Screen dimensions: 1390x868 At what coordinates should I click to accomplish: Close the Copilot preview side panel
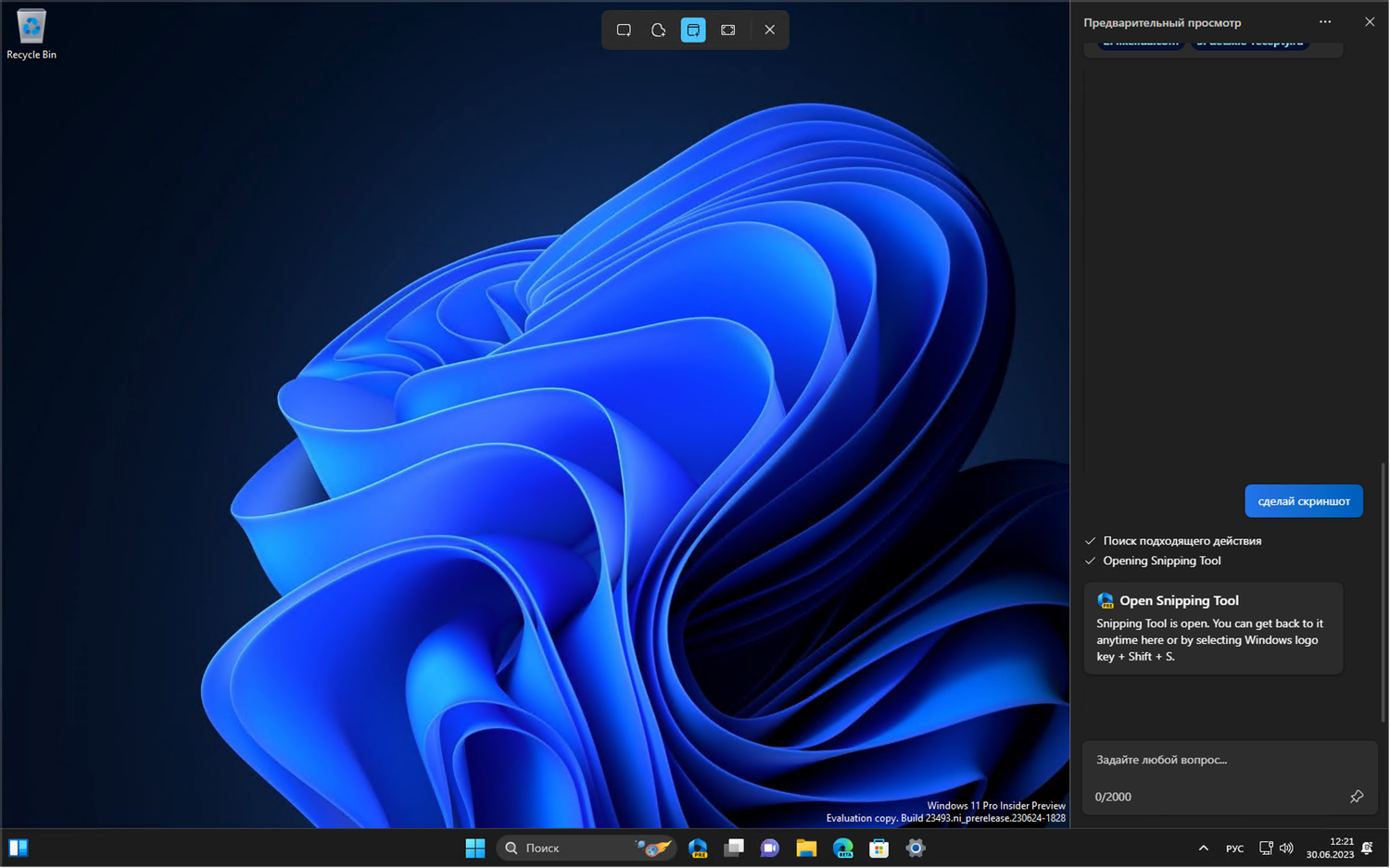pyautogui.click(x=1370, y=22)
